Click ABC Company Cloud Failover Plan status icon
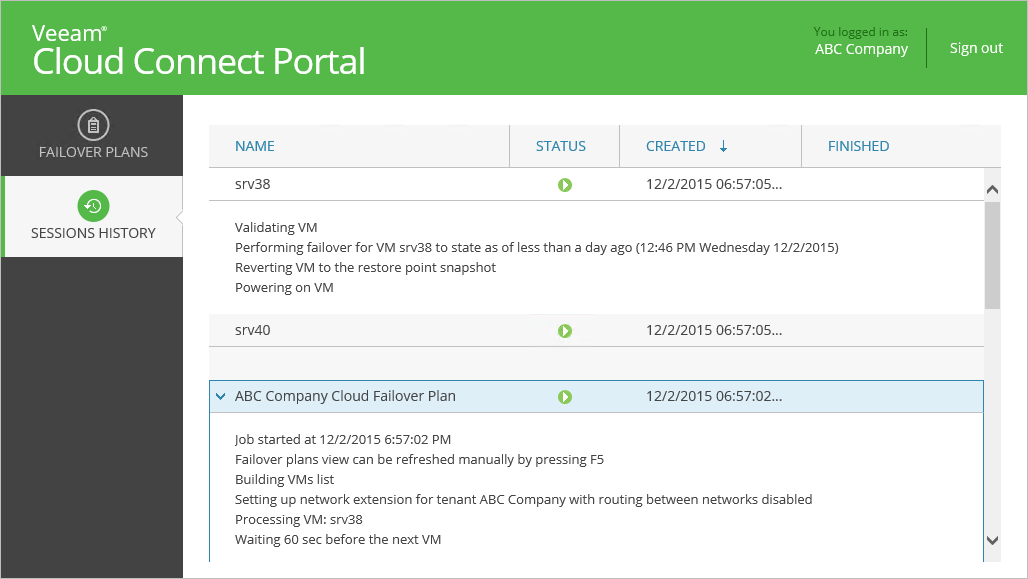Viewport: 1028px width, 579px height. pyautogui.click(x=565, y=397)
